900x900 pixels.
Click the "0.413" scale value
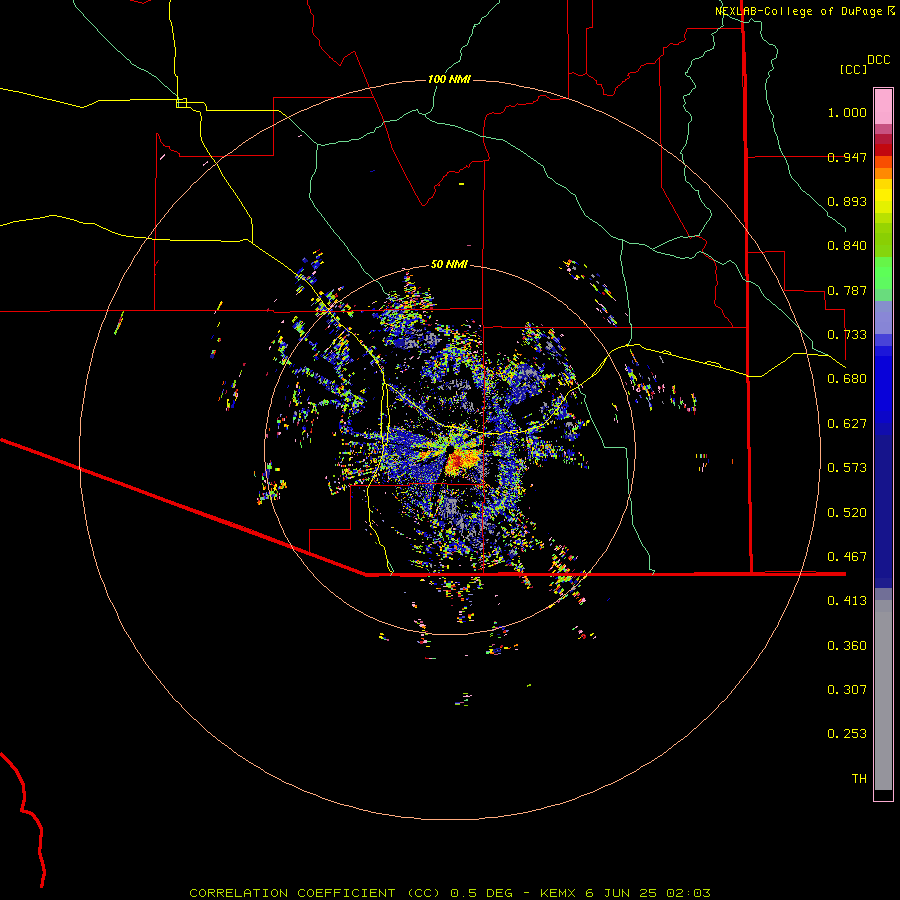pyautogui.click(x=847, y=601)
